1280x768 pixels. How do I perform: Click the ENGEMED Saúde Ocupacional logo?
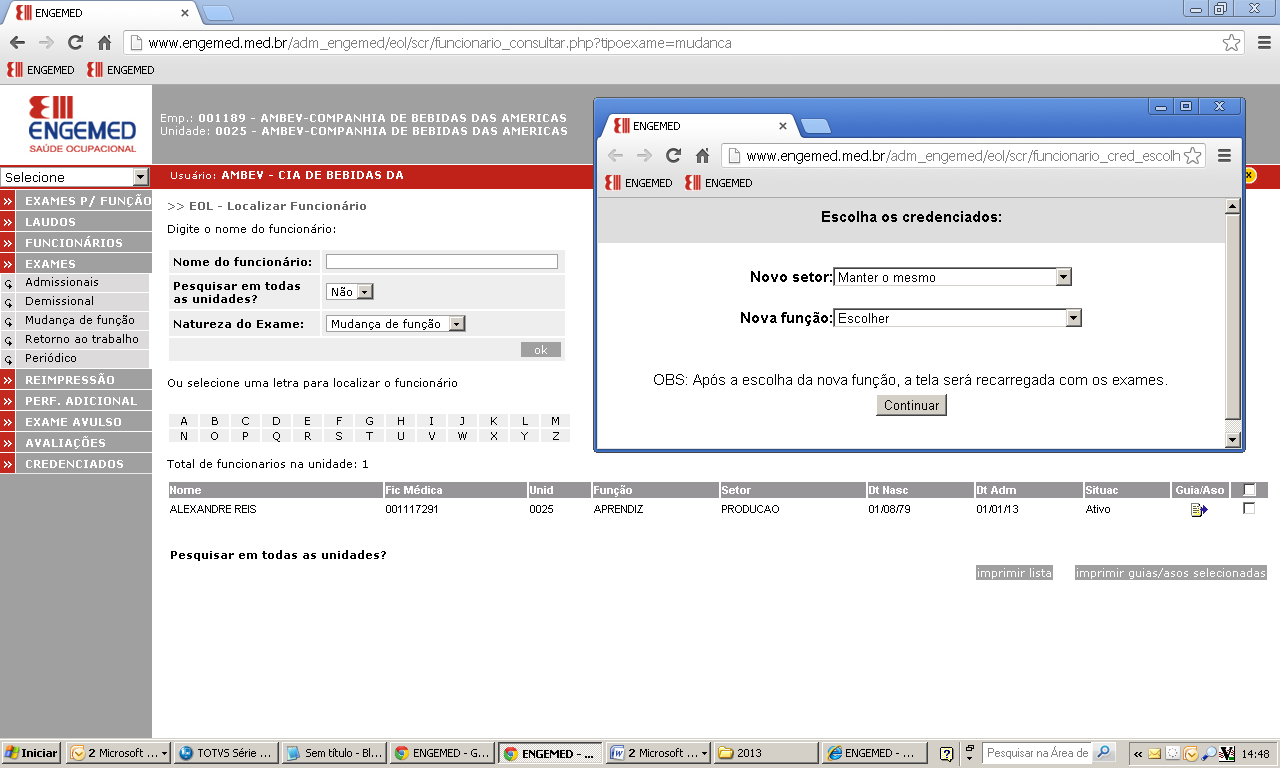(x=82, y=124)
